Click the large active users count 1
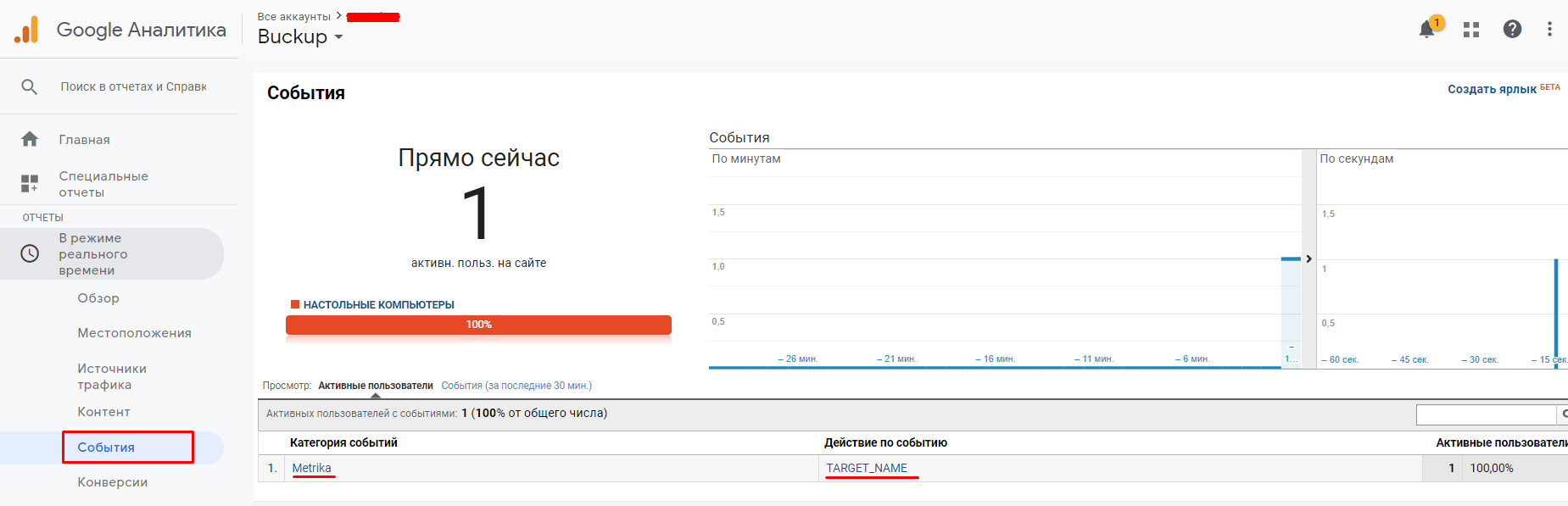 (x=477, y=214)
